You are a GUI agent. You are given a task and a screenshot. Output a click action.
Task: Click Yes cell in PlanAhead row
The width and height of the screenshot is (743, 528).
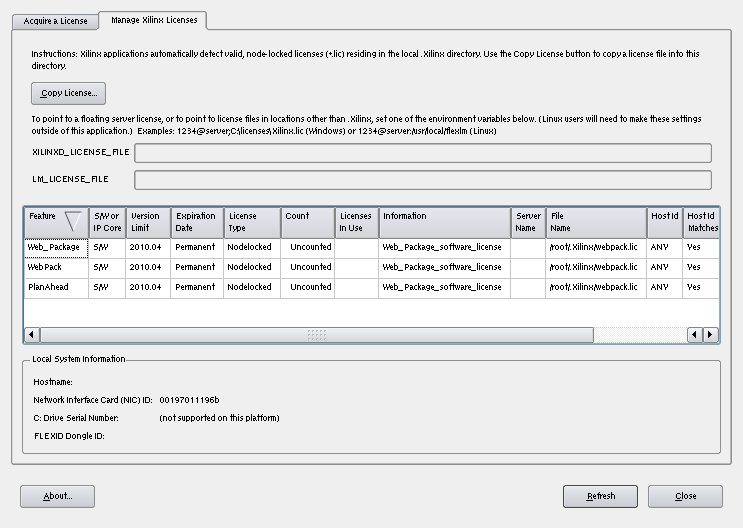[701, 288]
